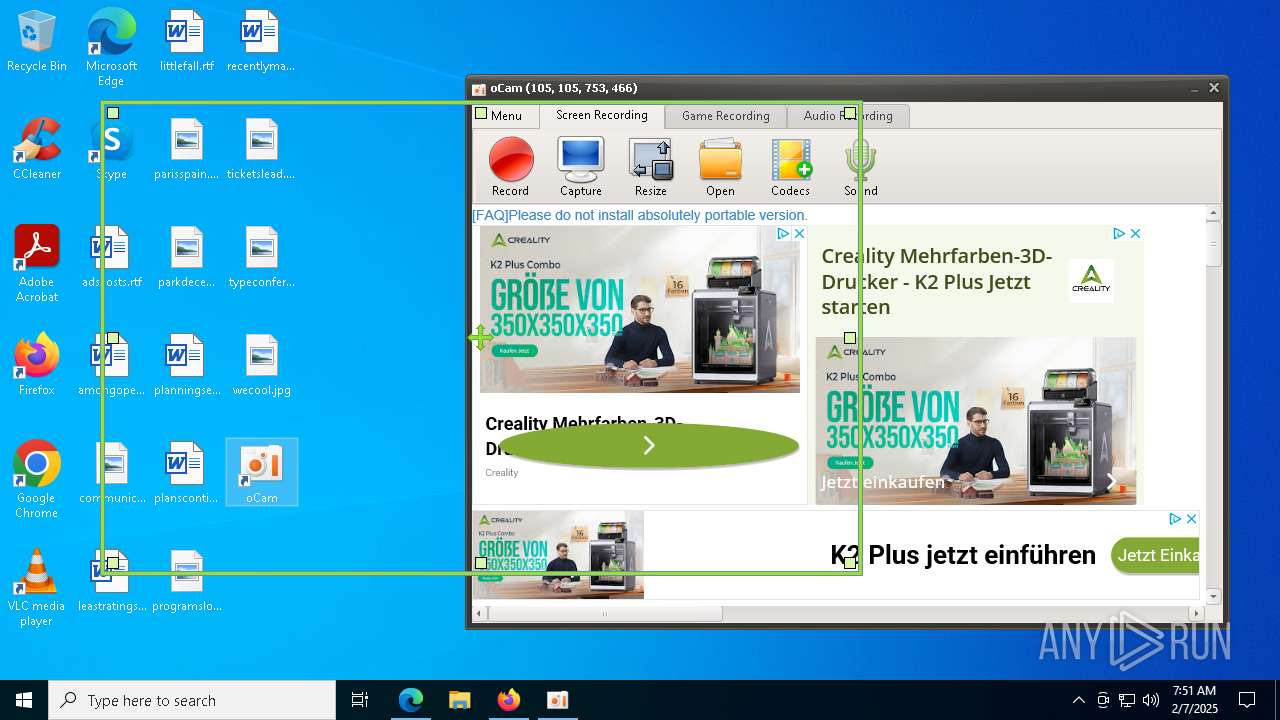The width and height of the screenshot is (1280, 720).
Task: Click the up arrow of oCam vertical scrollbar
Action: (1214, 213)
